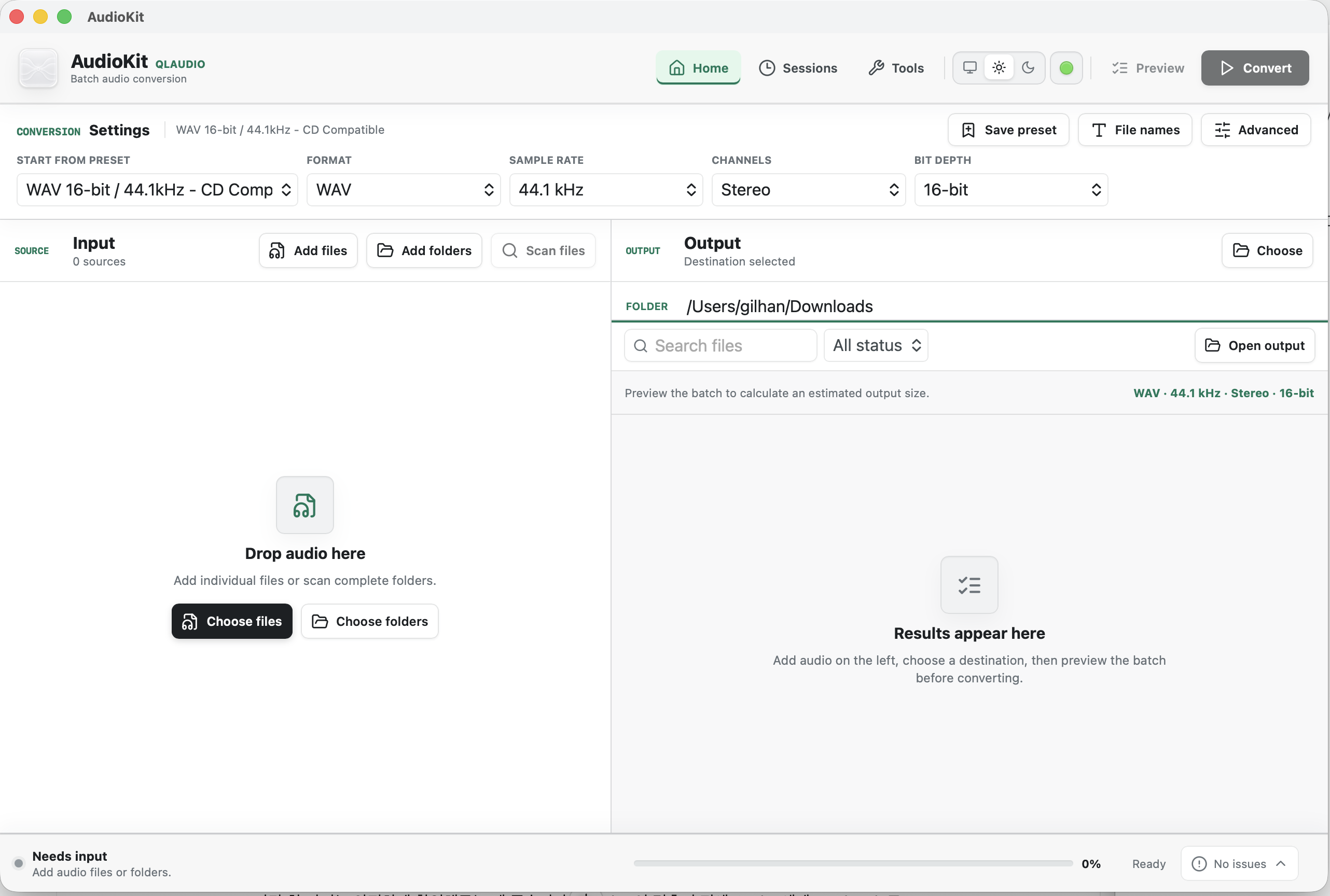The width and height of the screenshot is (1330, 896).
Task: Click 'Add audio files or folders.' hint
Action: pyautogui.click(x=102, y=872)
